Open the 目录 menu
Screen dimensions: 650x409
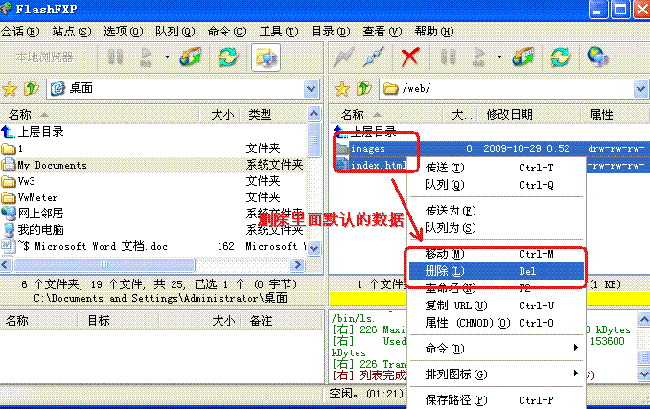point(331,31)
